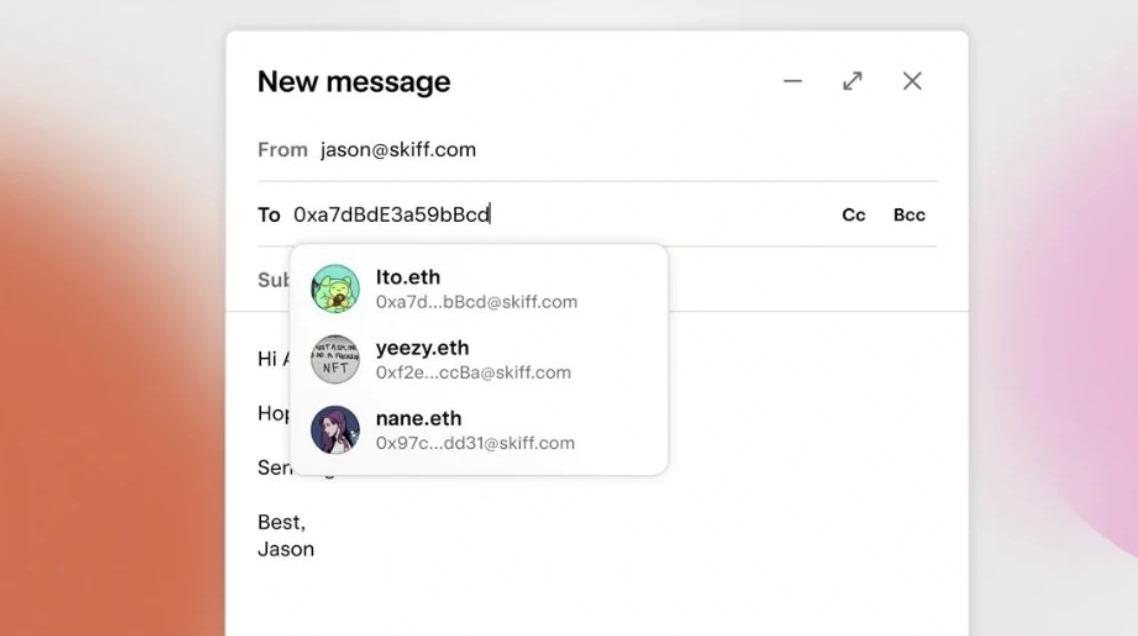Focus the Subject field
Image resolution: width=1138 pixels, height=636 pixels.
tap(272, 279)
